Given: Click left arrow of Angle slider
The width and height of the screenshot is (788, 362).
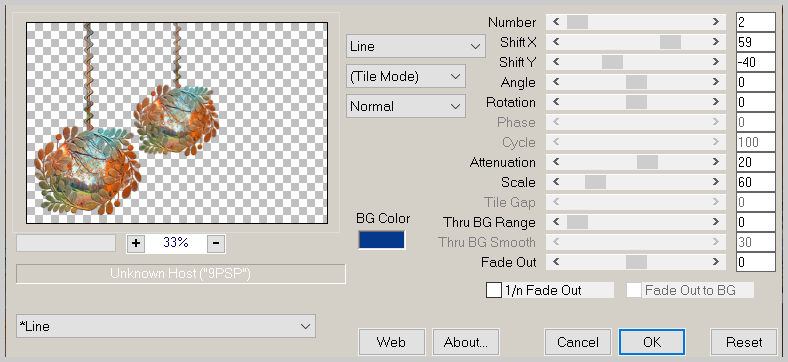Looking at the screenshot, I should tap(556, 82).
